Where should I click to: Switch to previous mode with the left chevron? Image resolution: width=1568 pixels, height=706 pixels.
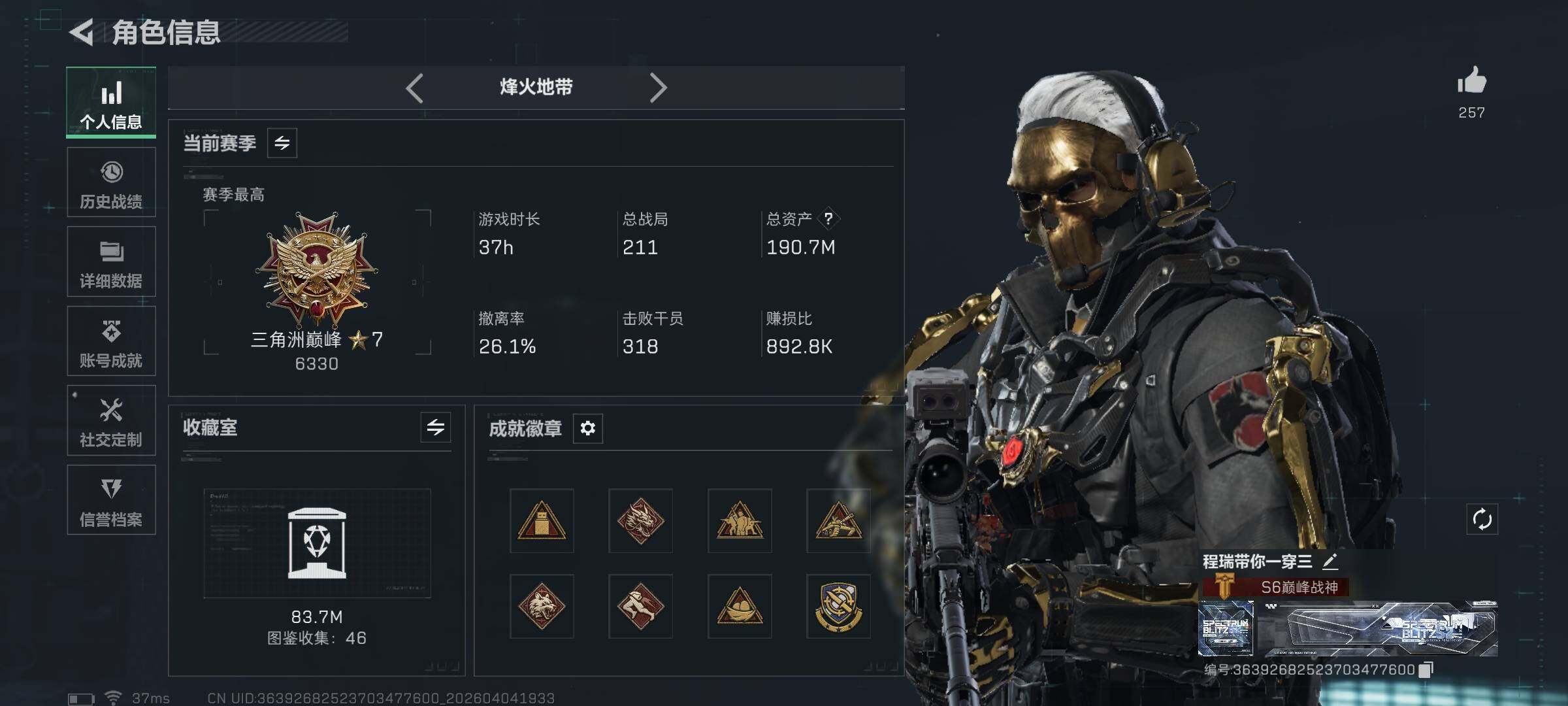414,88
